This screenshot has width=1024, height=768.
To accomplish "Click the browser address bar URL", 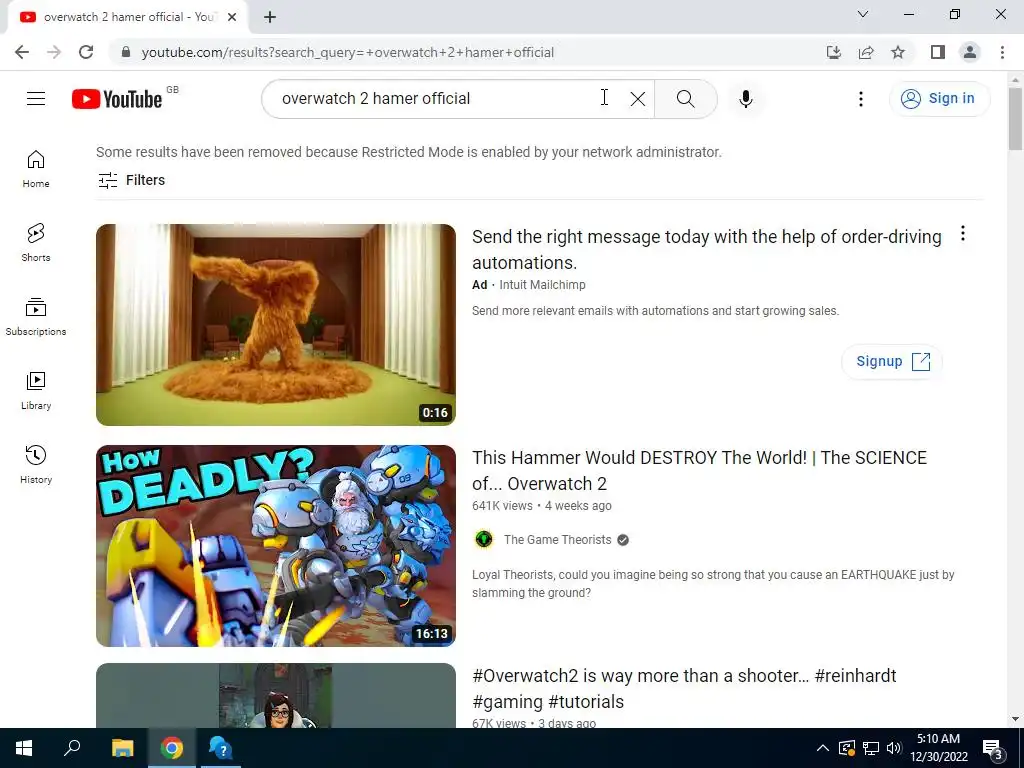I will tap(347, 52).
